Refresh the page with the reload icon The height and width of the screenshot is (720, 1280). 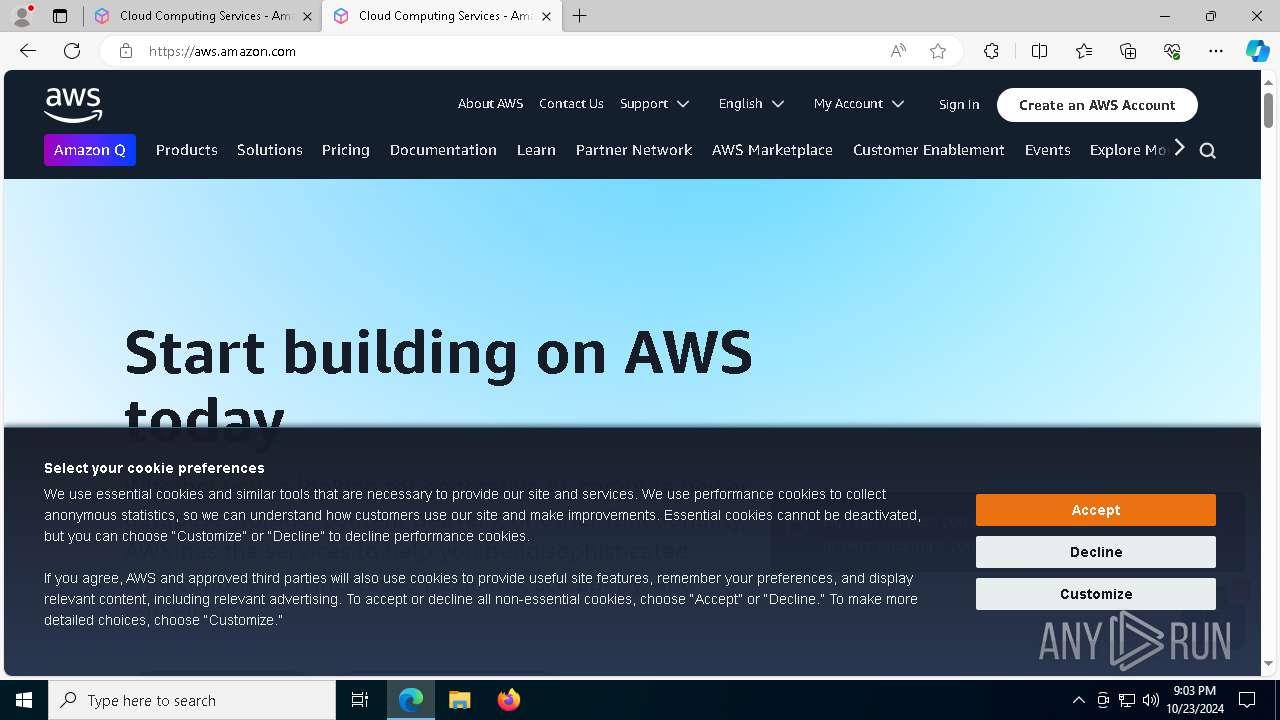click(x=72, y=51)
